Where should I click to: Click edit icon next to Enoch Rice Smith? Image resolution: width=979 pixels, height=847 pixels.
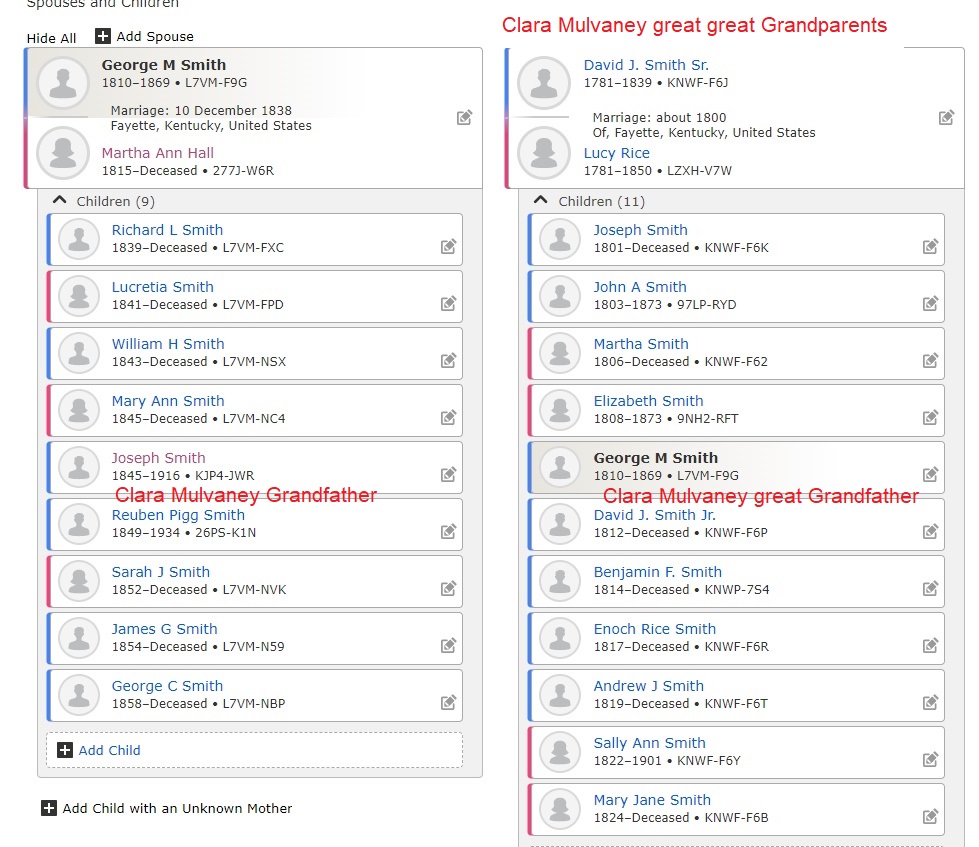click(x=930, y=645)
